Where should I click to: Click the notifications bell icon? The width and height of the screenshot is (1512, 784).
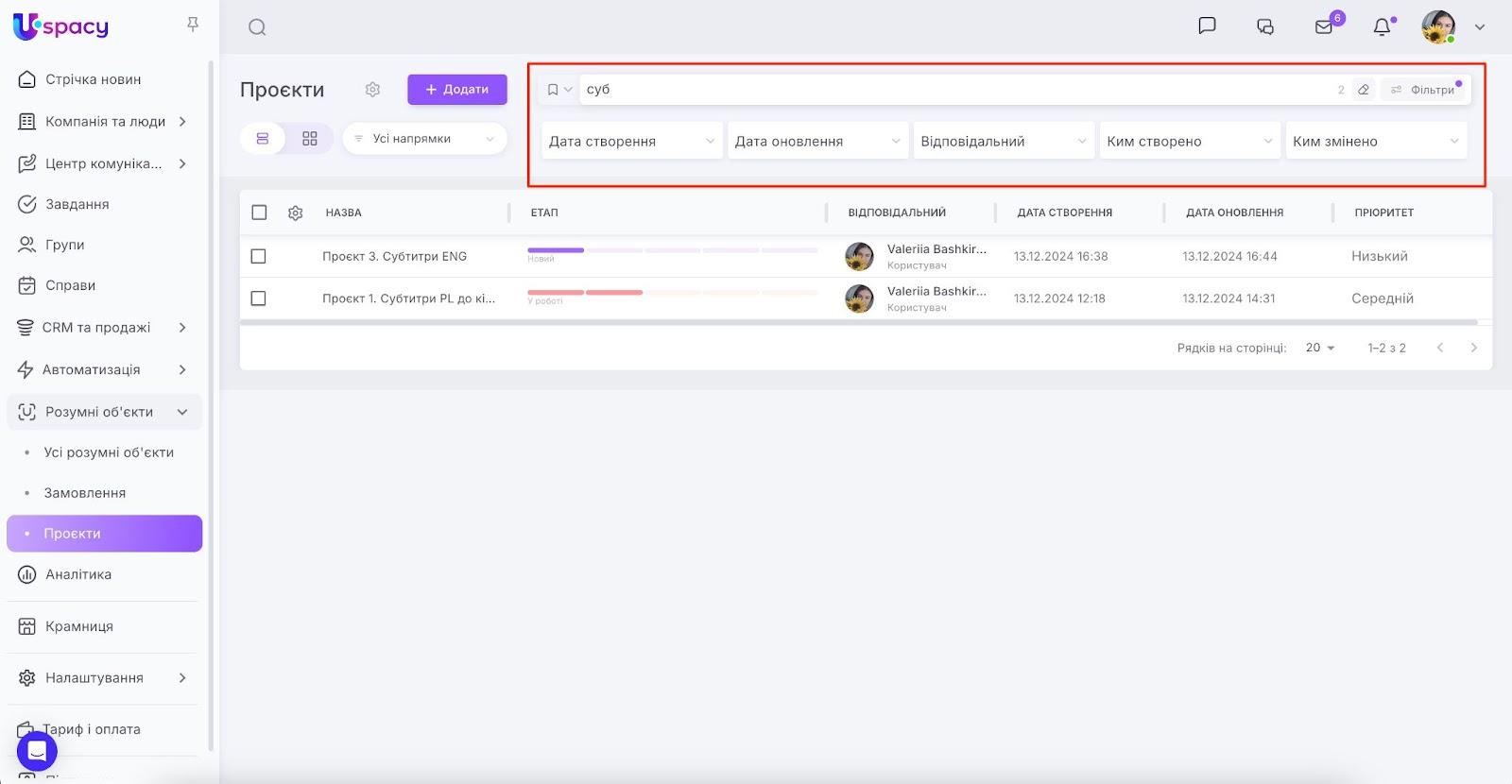coord(1382,27)
